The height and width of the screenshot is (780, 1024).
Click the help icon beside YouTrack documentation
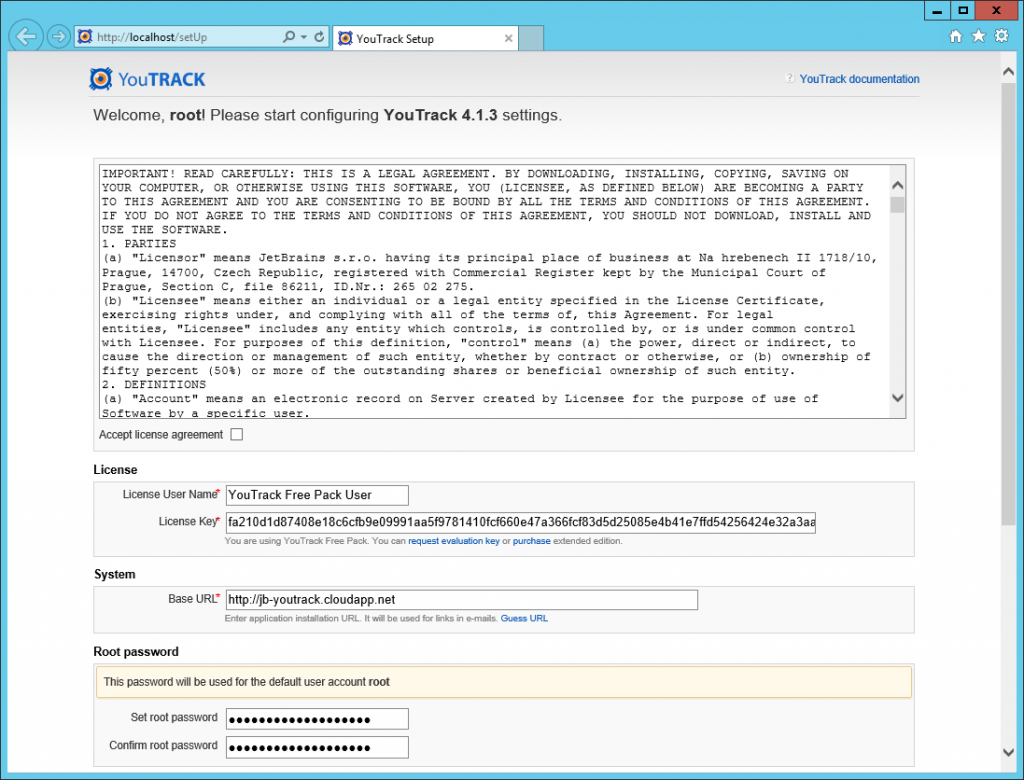[x=790, y=78]
